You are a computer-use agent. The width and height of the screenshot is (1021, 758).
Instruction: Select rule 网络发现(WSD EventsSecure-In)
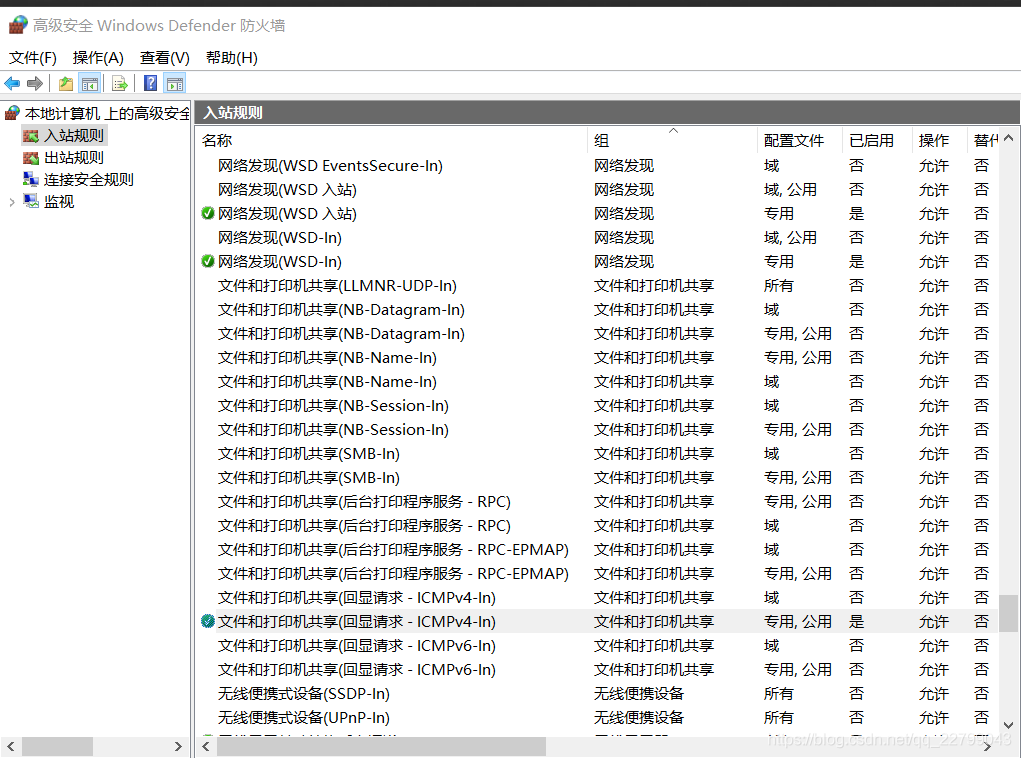click(330, 165)
